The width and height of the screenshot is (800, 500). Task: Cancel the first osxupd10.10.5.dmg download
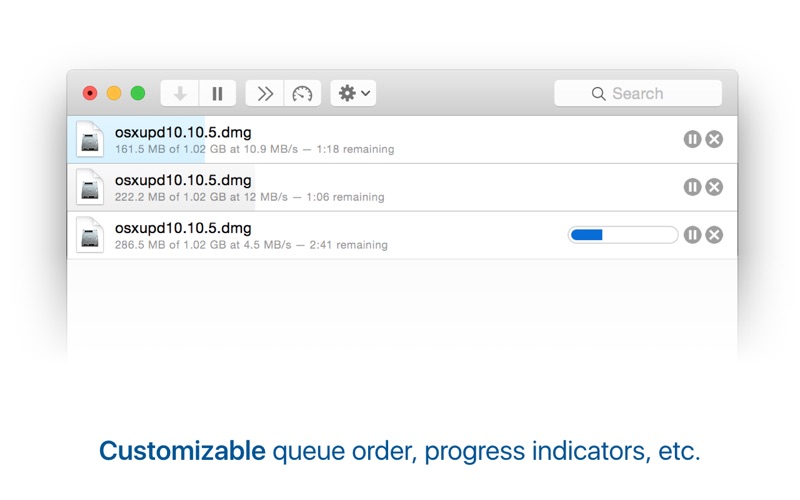[714, 139]
